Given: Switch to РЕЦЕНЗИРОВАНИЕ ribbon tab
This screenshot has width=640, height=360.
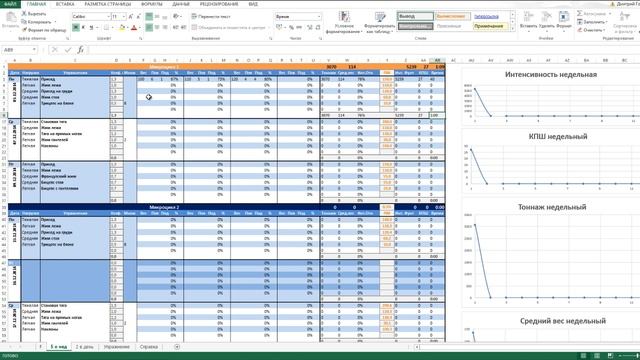Looking at the screenshot, I should (219, 4).
